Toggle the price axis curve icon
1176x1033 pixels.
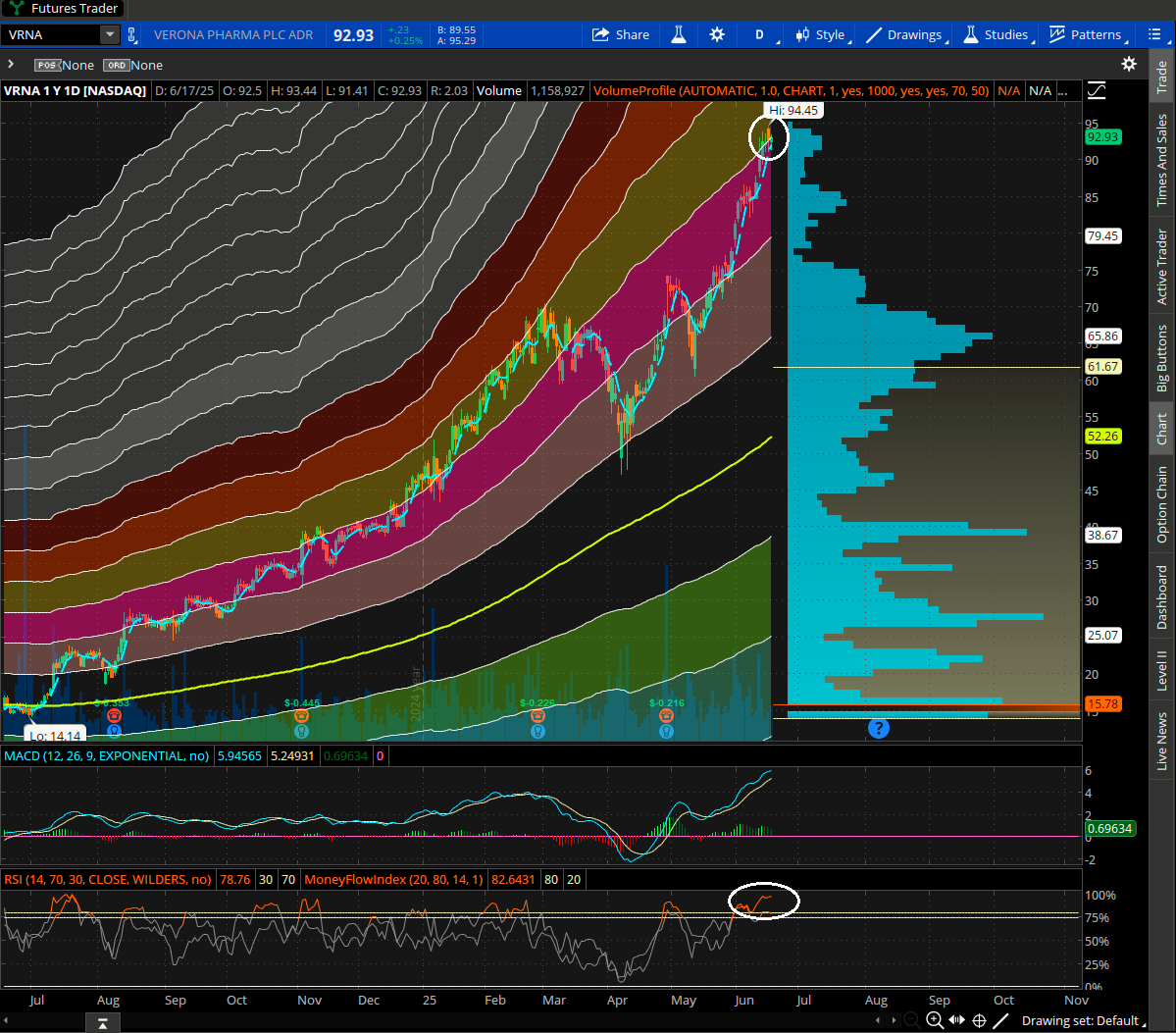pyautogui.click(x=1097, y=91)
